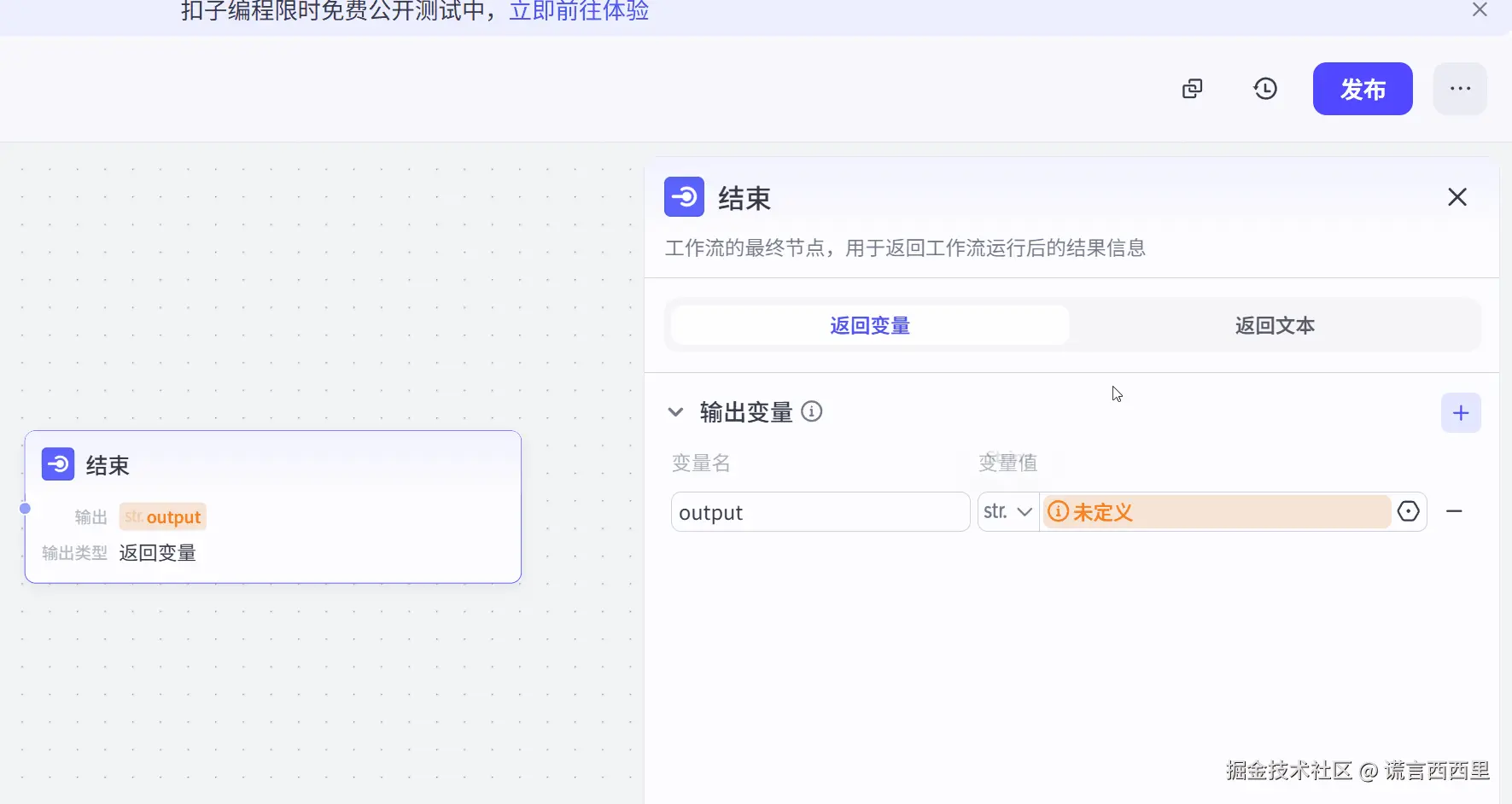Screen dimensions: 1512x804
Task: Click the hexagon variable reference selector icon
Action: click(1408, 511)
